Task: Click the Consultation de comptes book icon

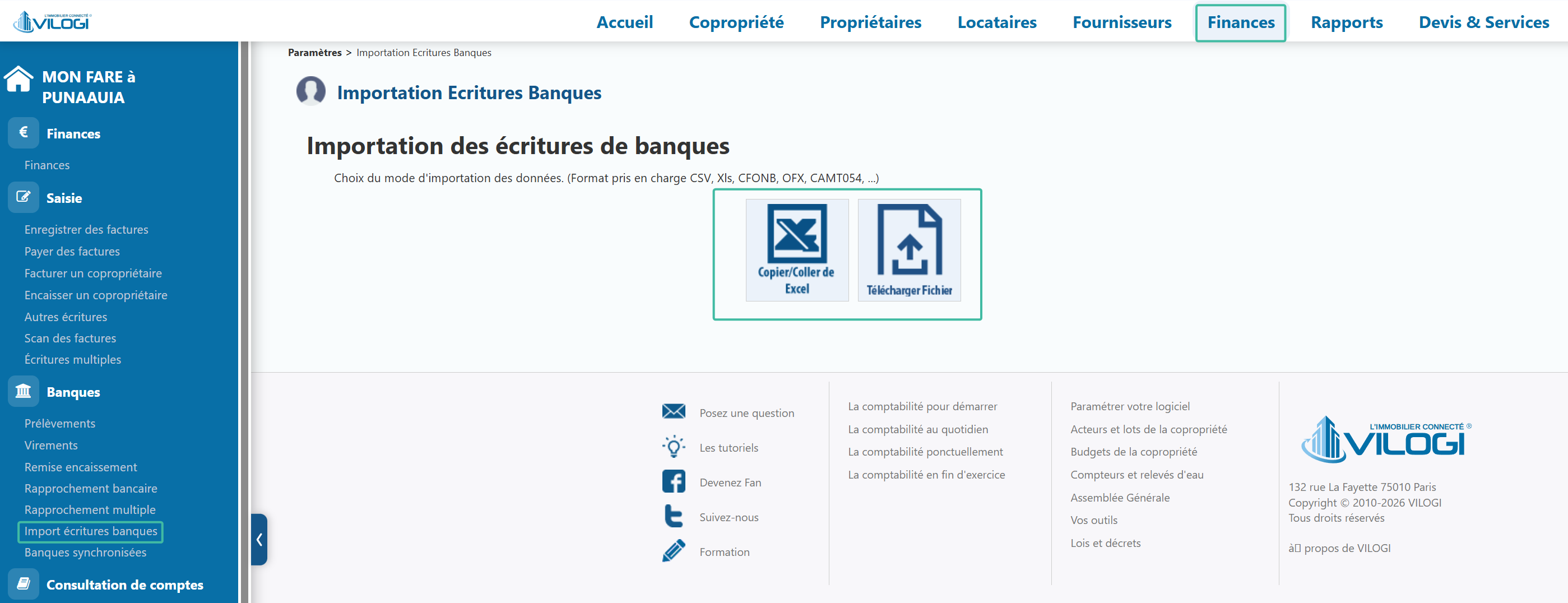Action: pos(23,583)
